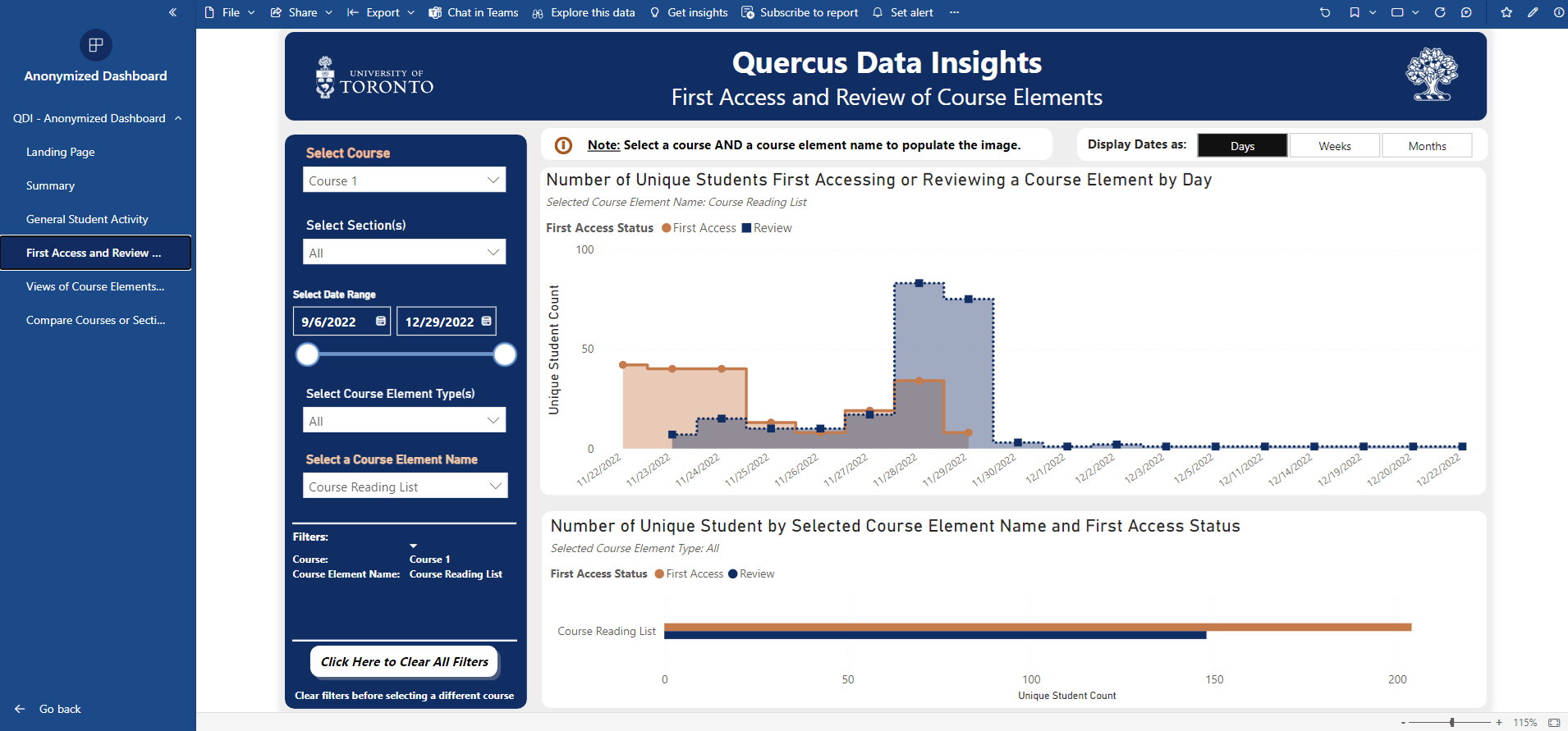Image resolution: width=1568 pixels, height=731 pixels.
Task: Click Set alert
Action: point(902,12)
